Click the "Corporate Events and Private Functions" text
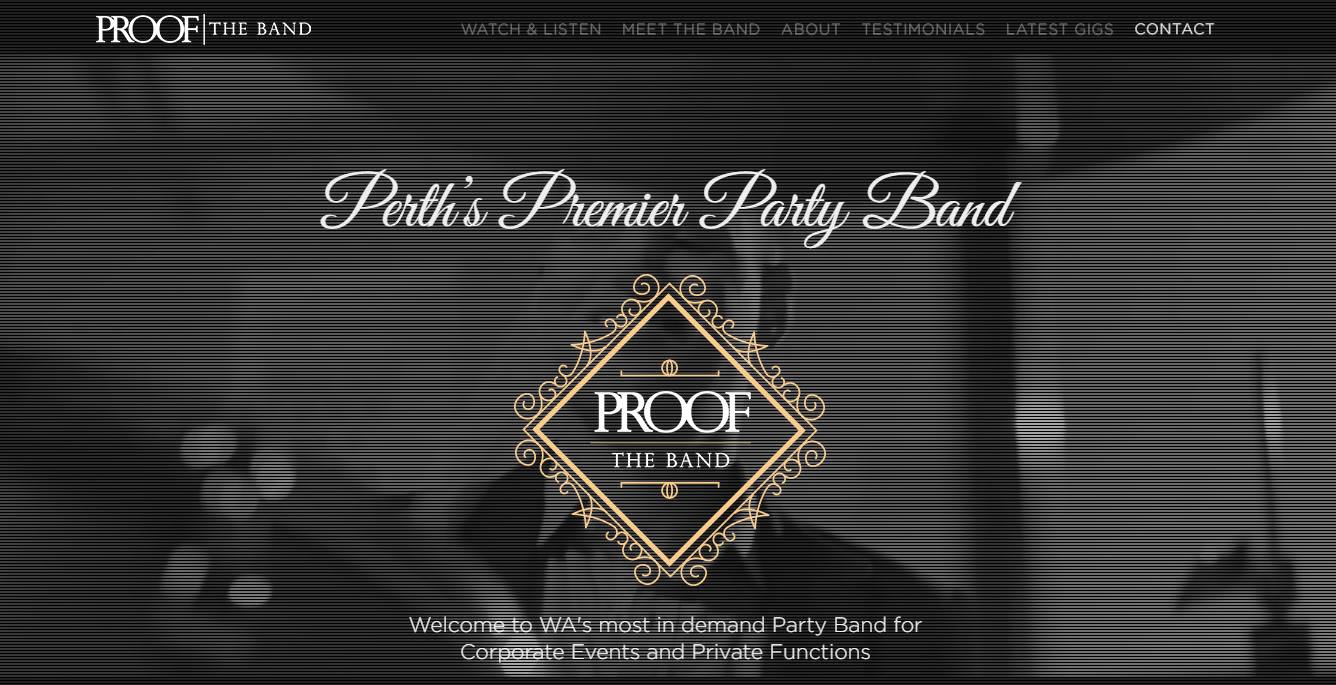The width and height of the screenshot is (1336, 685). 665,653
